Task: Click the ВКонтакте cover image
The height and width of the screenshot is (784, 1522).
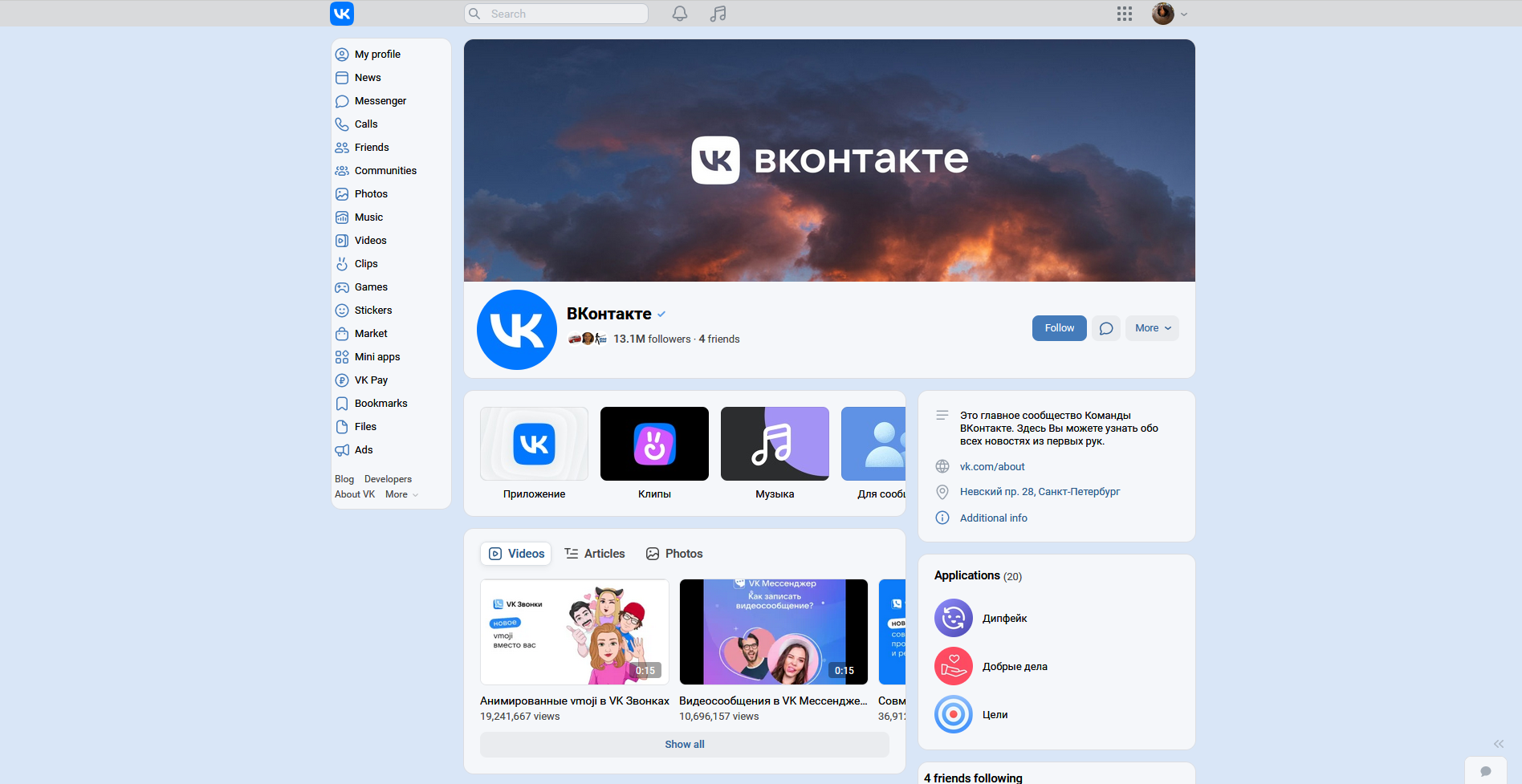Action: pyautogui.click(x=829, y=160)
